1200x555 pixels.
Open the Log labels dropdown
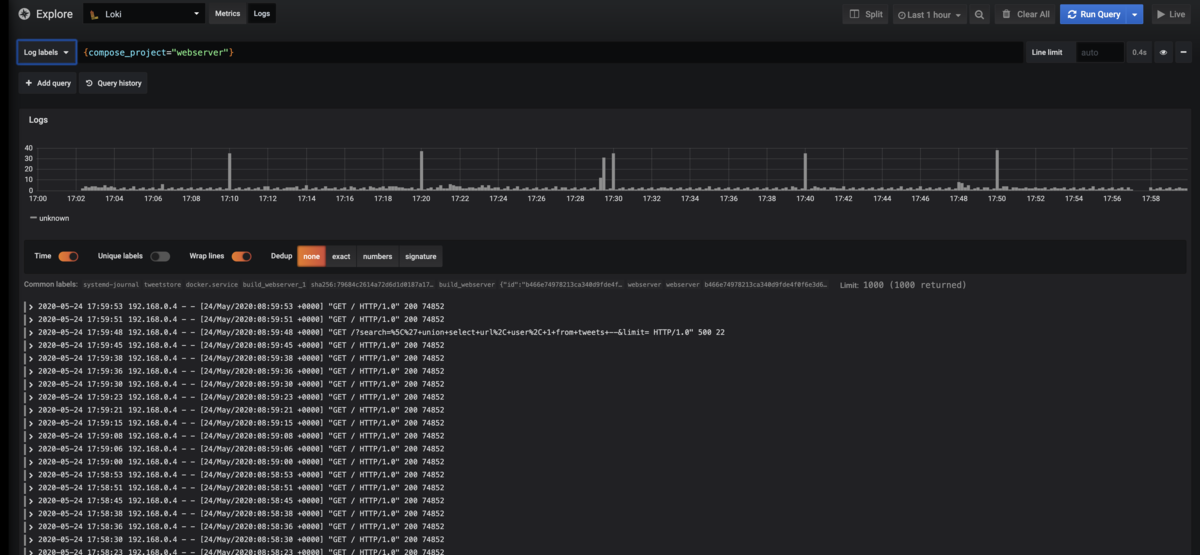tap(46, 52)
